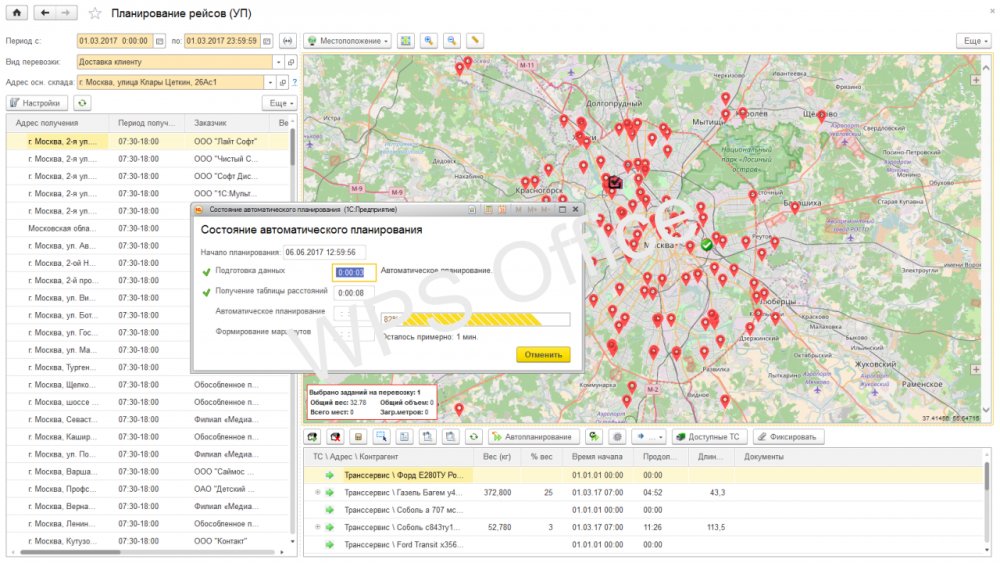The image size is (1000, 563).
Task: Click the automatic planning progress bar
Action: (x=475, y=320)
